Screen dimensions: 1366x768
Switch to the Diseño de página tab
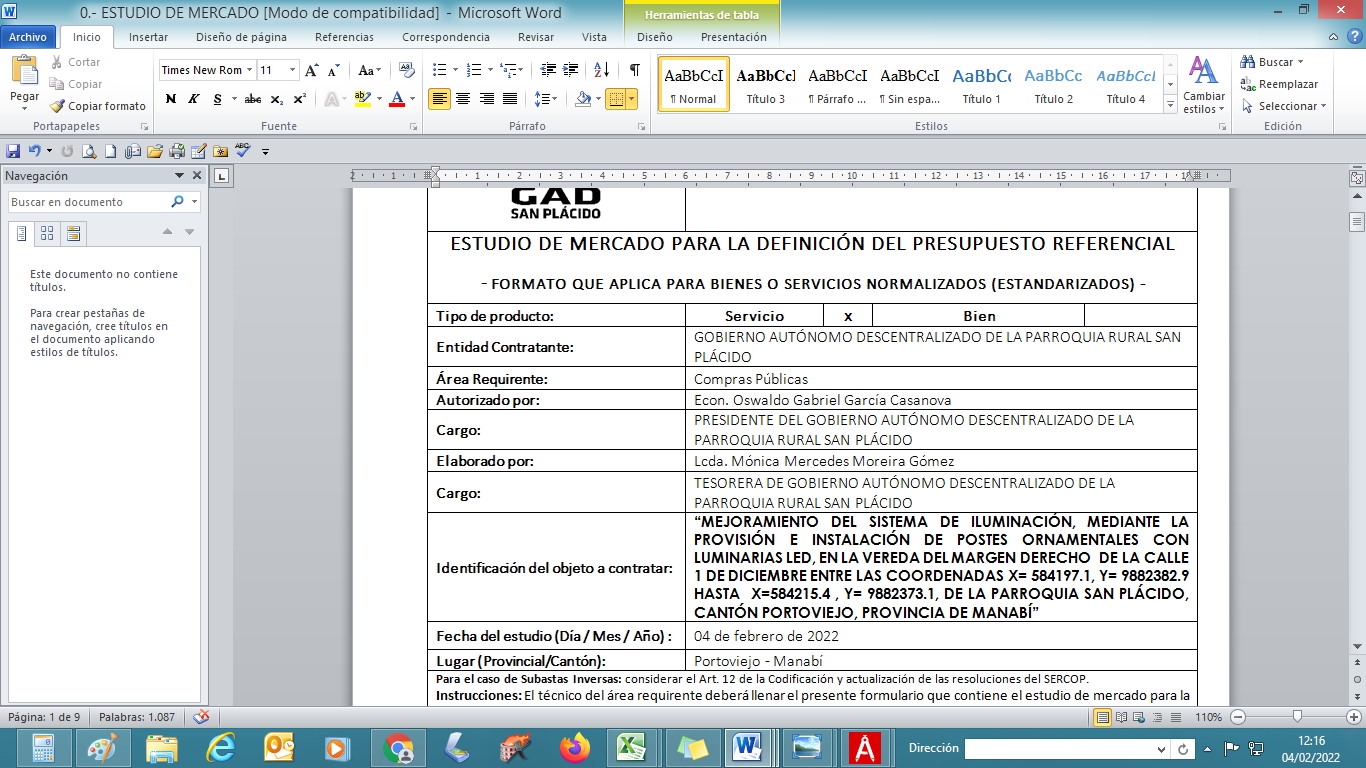[240, 37]
